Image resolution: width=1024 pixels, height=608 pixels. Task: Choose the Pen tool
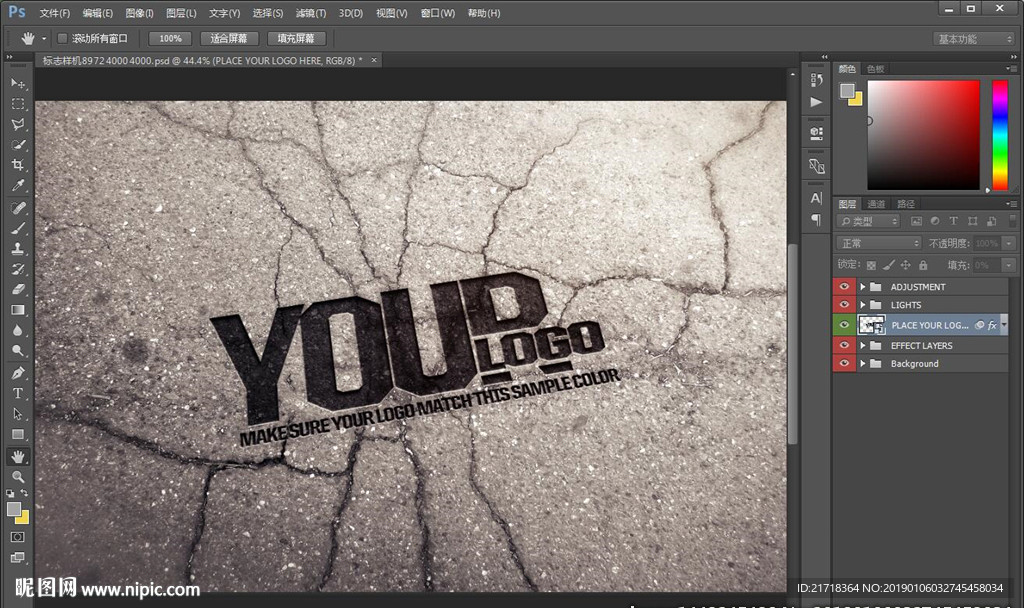[18, 372]
